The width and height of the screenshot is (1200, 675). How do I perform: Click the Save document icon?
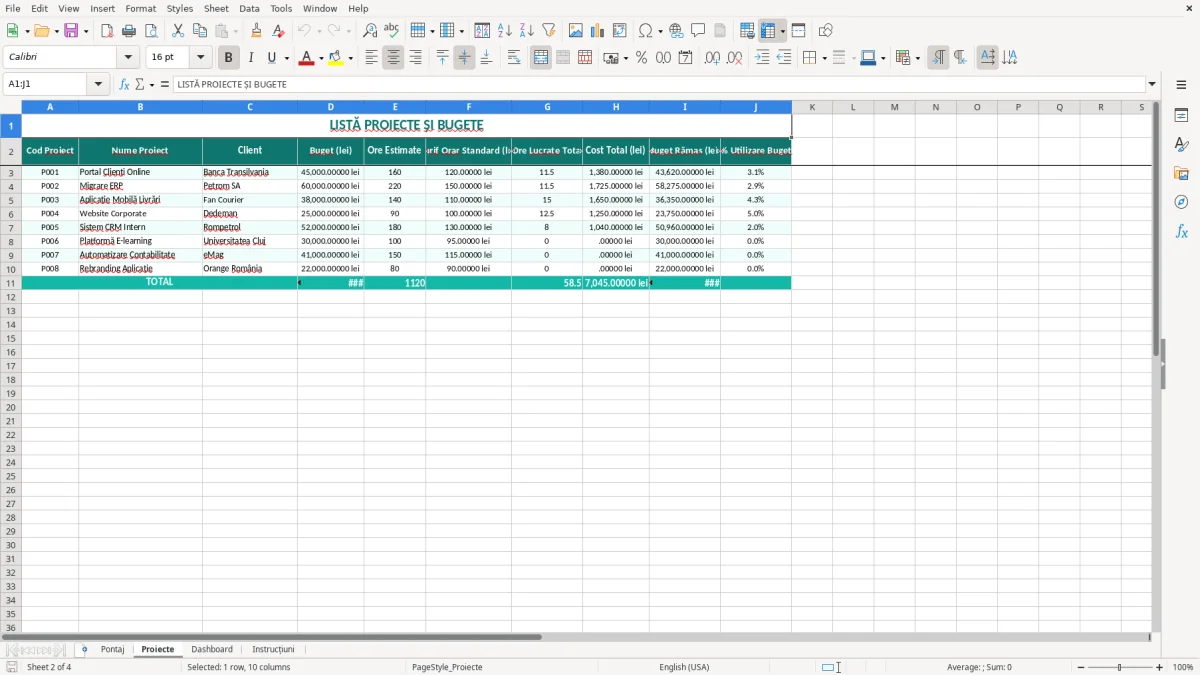[x=71, y=31]
